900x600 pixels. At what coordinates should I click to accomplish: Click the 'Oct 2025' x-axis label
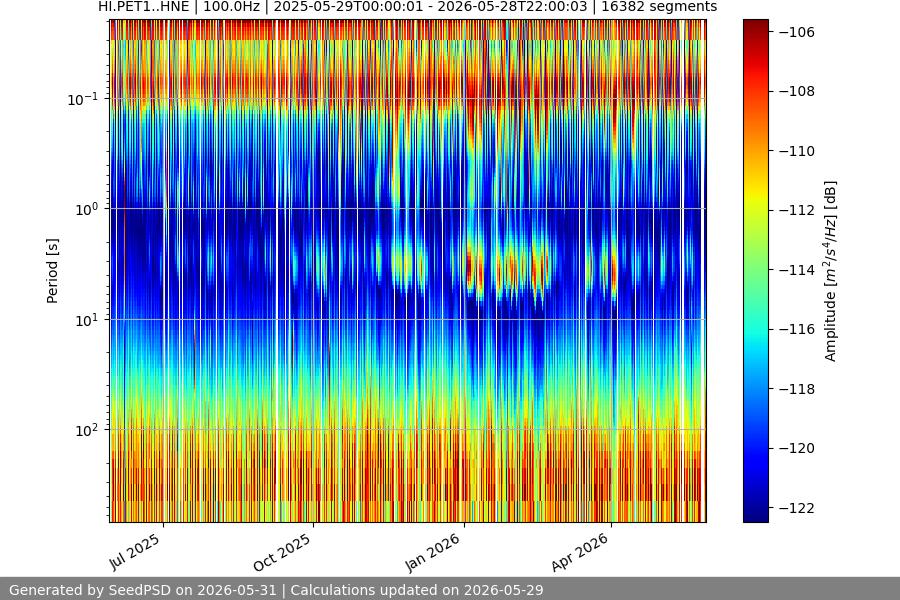click(282, 552)
